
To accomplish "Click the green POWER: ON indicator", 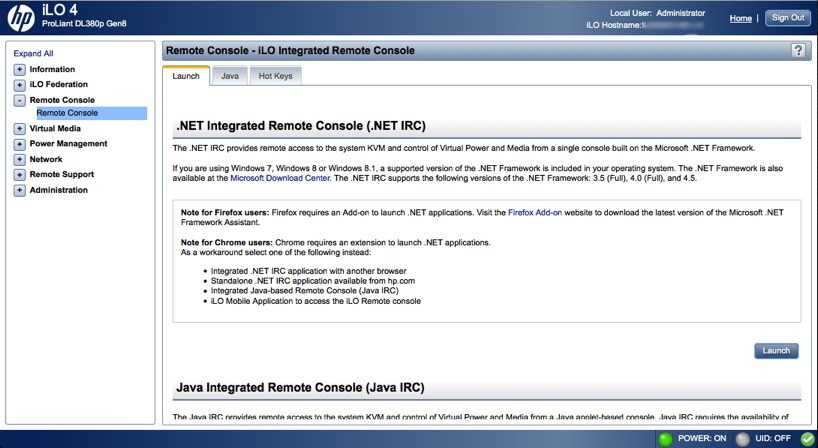I will click(x=665, y=439).
